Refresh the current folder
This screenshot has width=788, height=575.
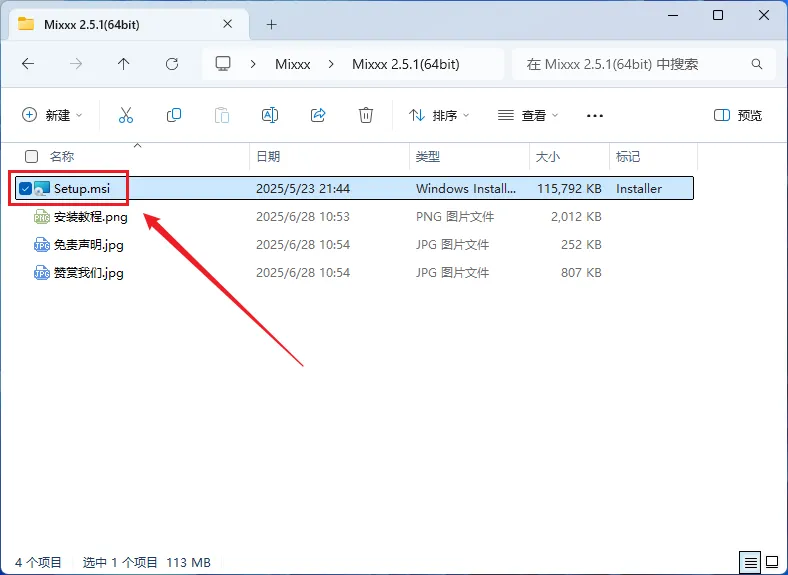[x=172, y=64]
